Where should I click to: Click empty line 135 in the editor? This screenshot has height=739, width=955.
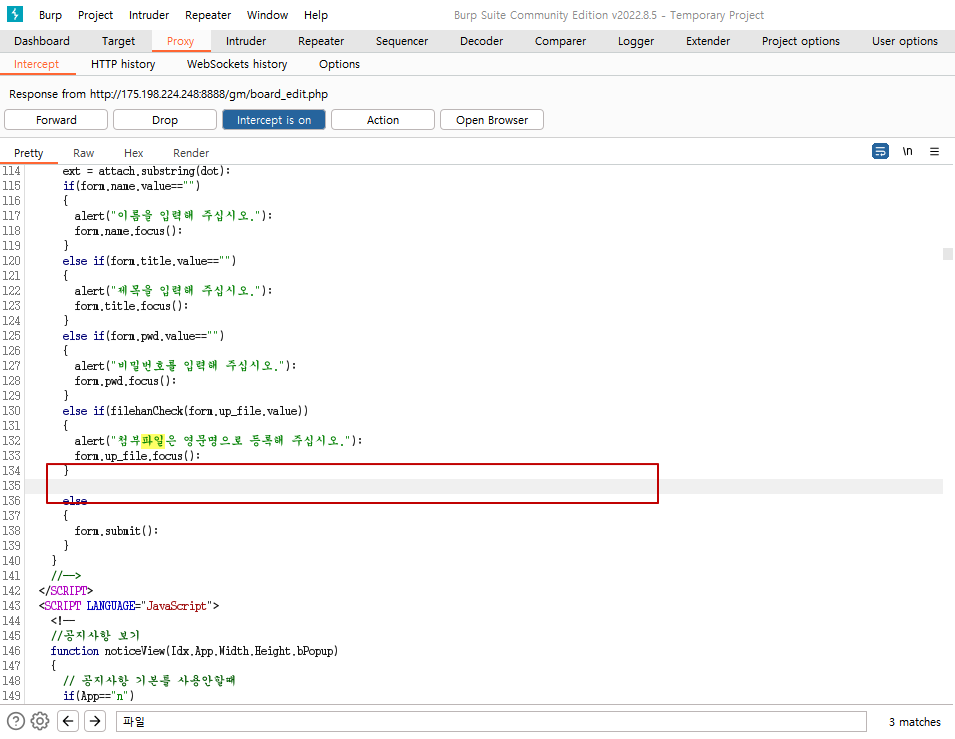pyautogui.click(x=484, y=486)
